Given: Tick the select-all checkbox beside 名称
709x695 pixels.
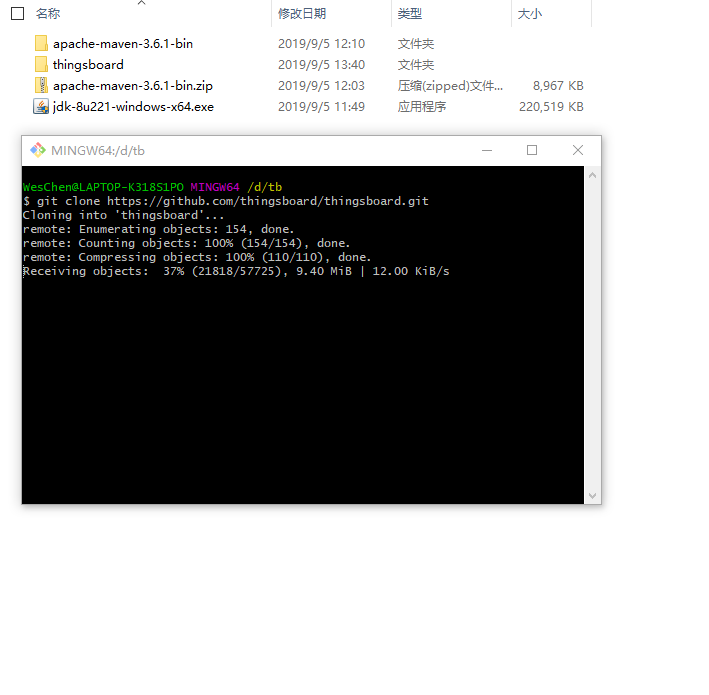Looking at the screenshot, I should pyautogui.click(x=18, y=14).
